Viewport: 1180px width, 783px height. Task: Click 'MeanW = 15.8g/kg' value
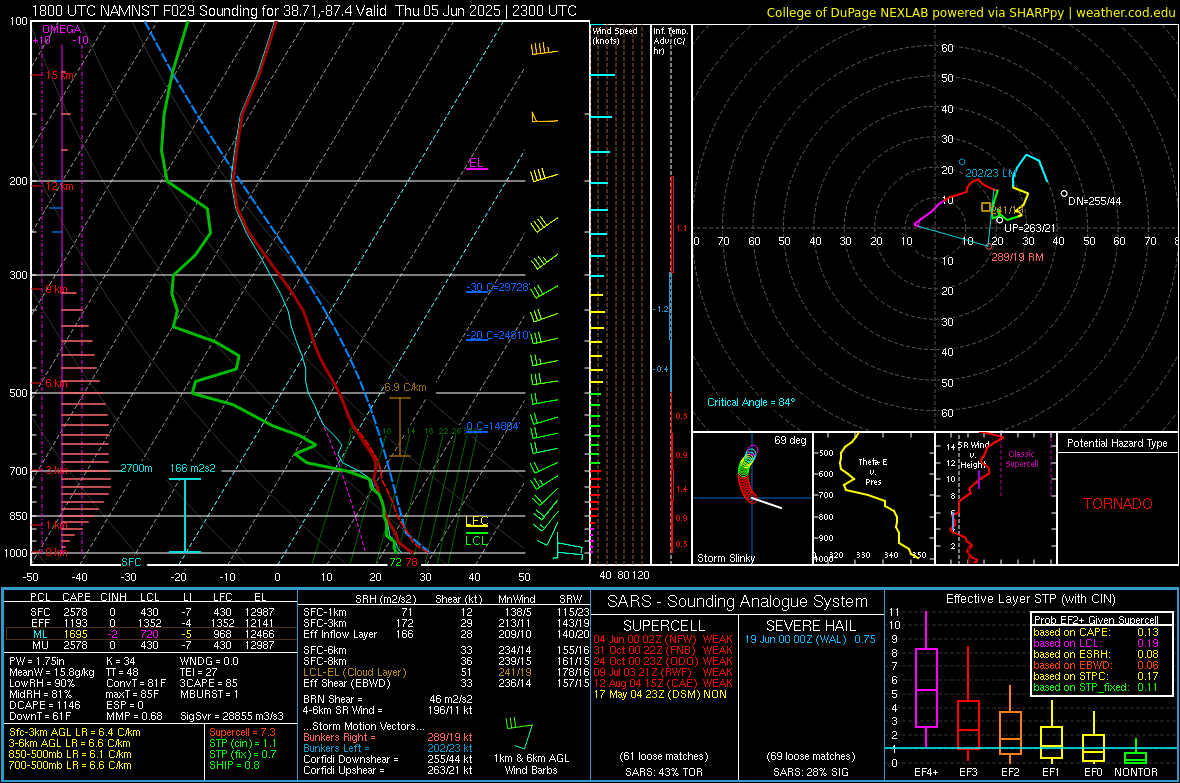pyautogui.click(x=52, y=672)
